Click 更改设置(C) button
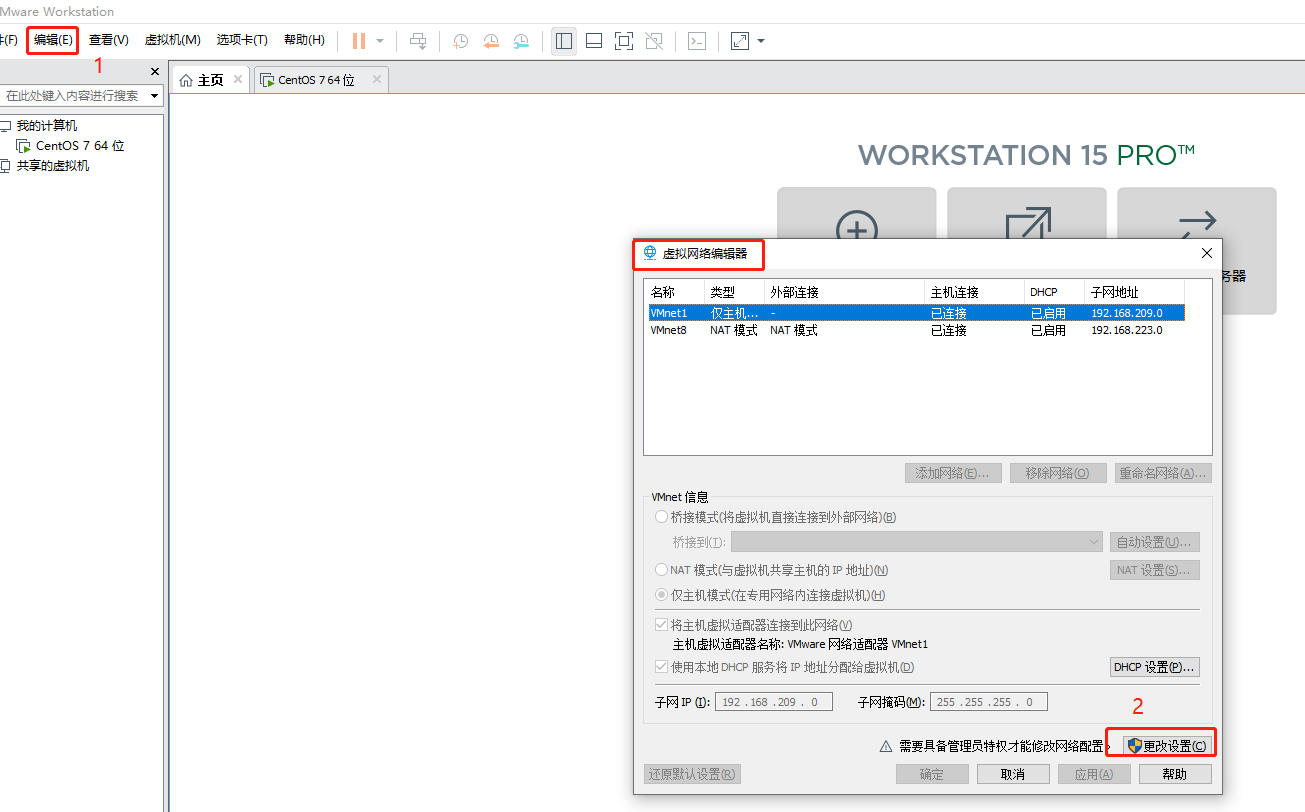Viewport: 1305px width, 812px height. (1167, 746)
